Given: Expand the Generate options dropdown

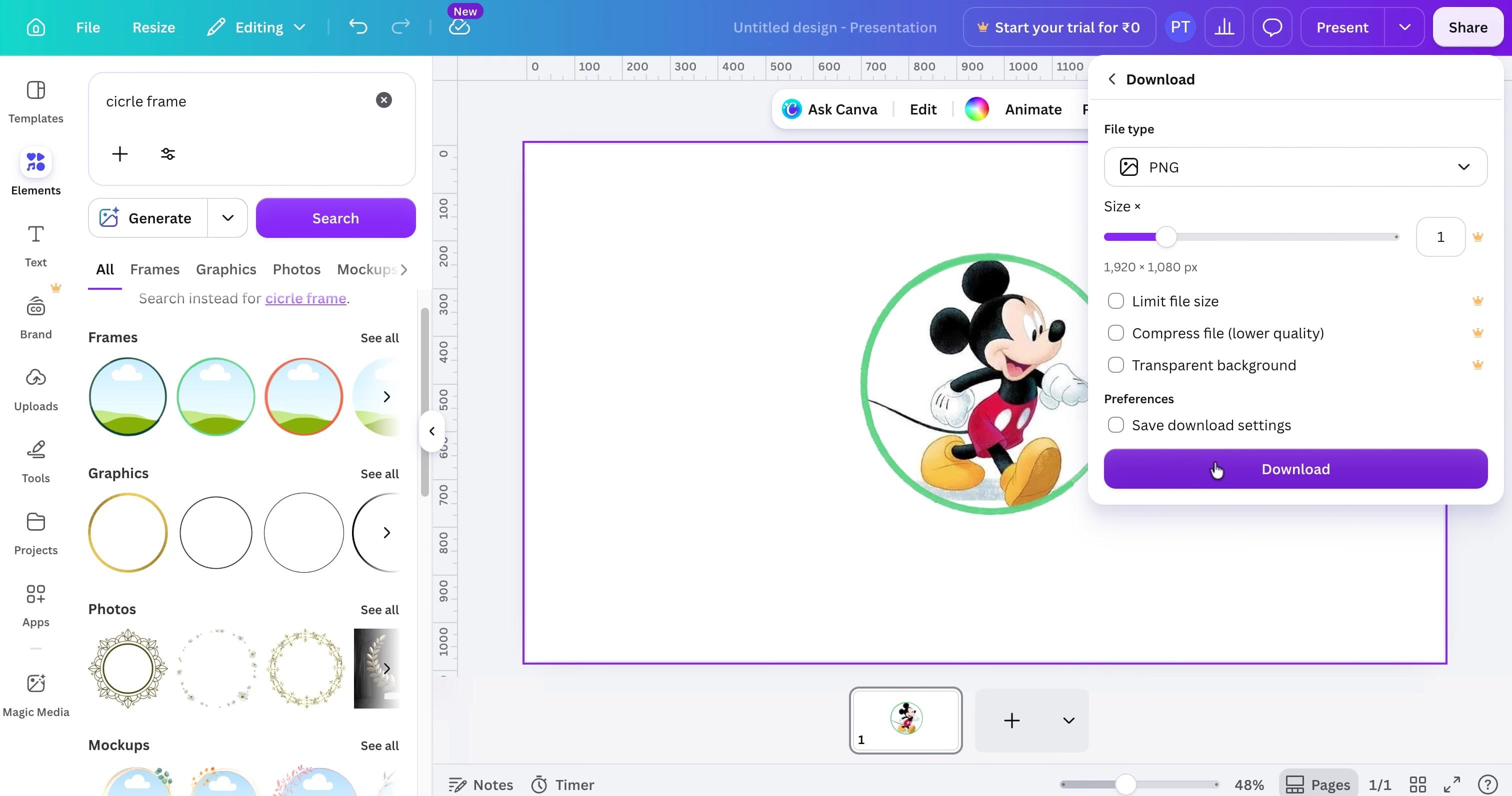Looking at the screenshot, I should point(227,218).
